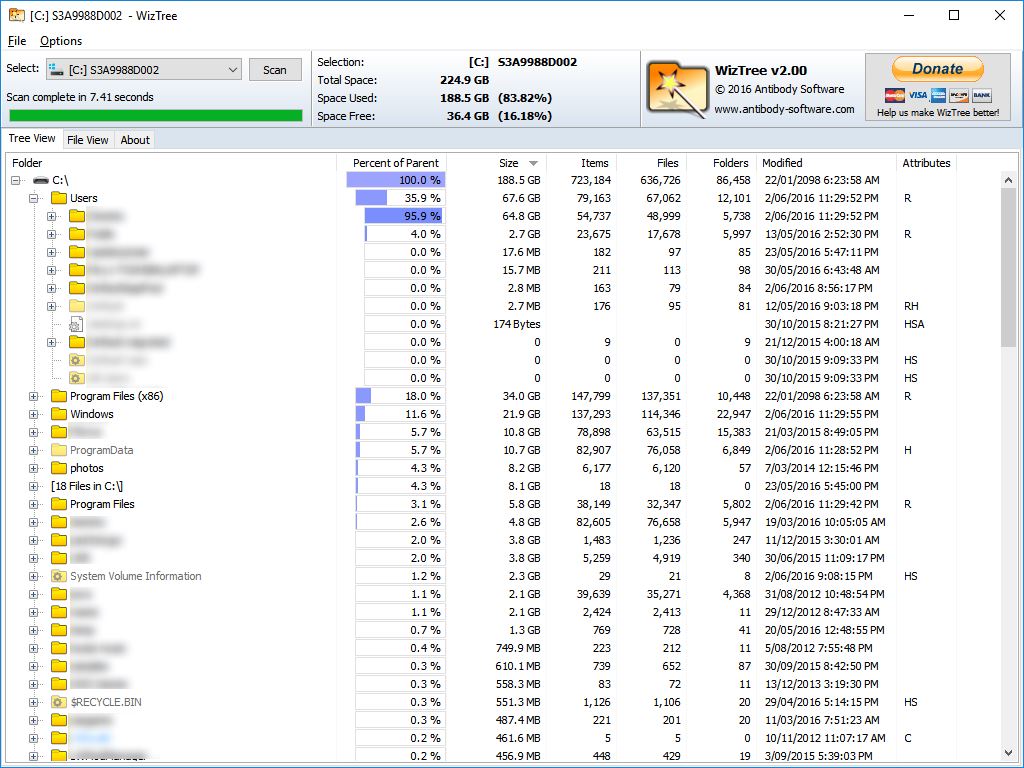The image size is (1024, 768).
Task: Click the BANK payment icon
Action: tap(982, 95)
